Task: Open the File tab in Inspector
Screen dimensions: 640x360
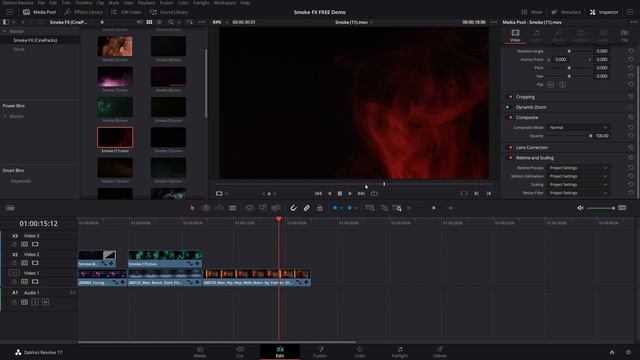Action: pos(624,35)
